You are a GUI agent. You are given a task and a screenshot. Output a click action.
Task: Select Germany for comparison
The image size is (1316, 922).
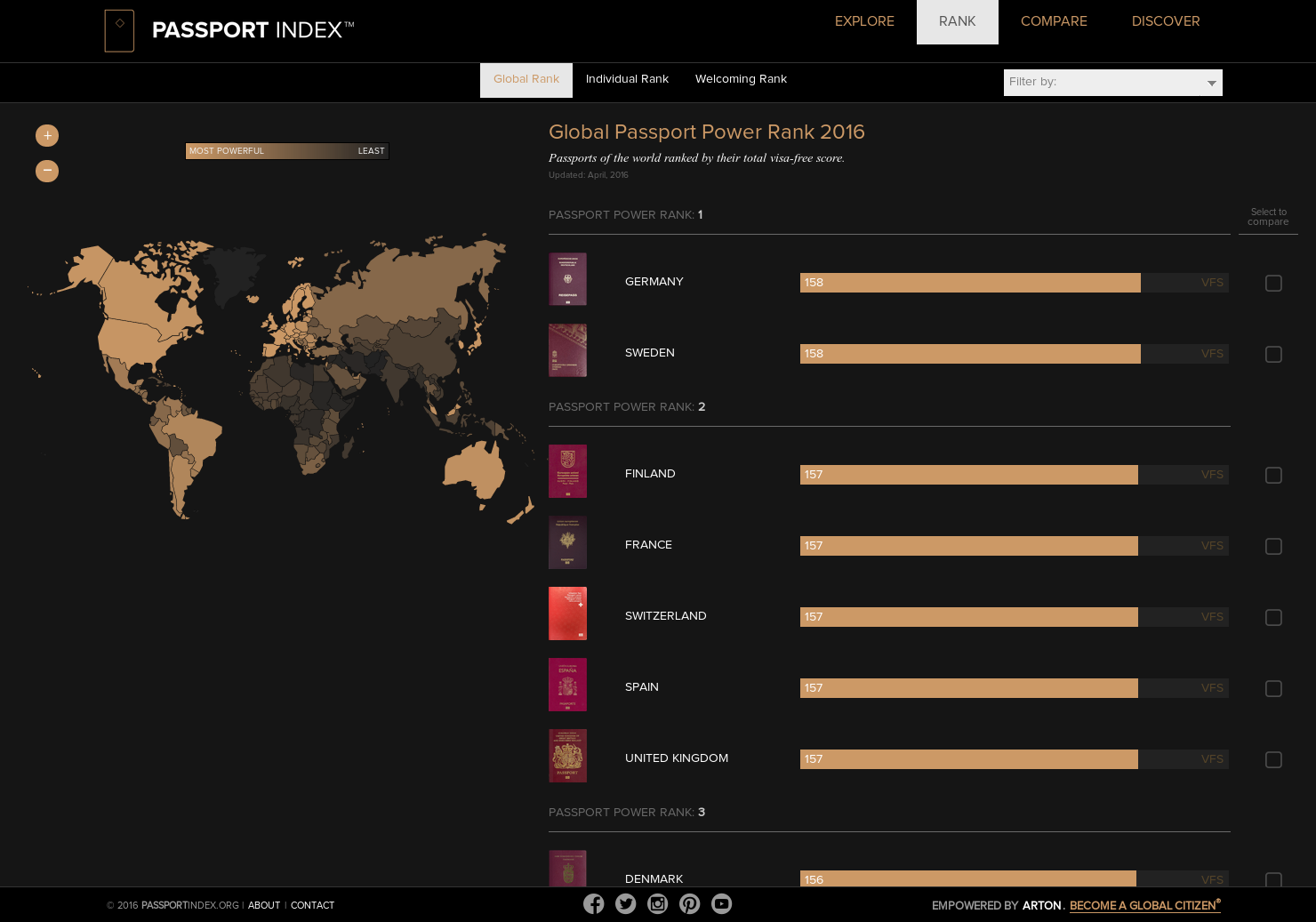[1273, 283]
